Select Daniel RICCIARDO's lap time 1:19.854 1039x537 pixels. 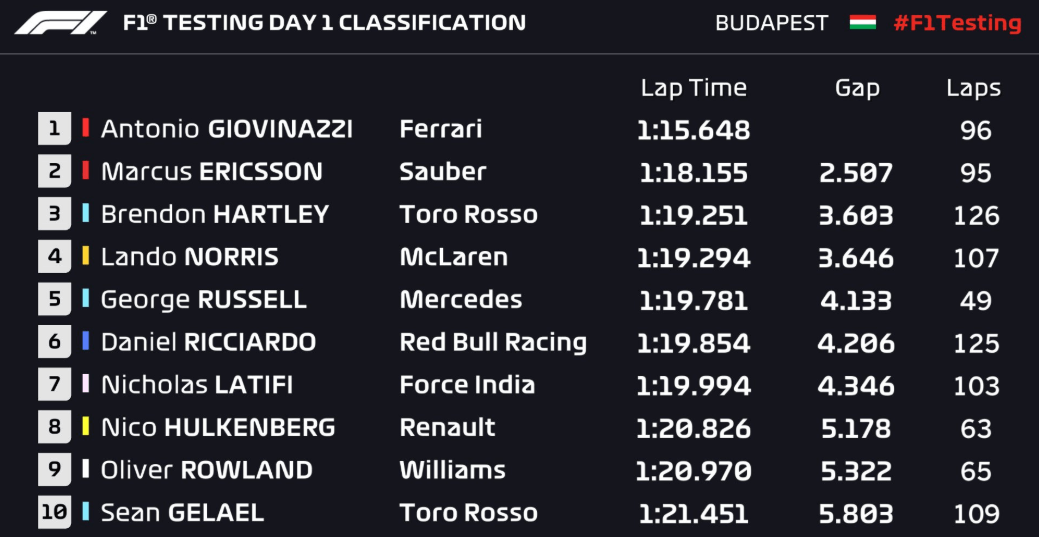tap(694, 343)
